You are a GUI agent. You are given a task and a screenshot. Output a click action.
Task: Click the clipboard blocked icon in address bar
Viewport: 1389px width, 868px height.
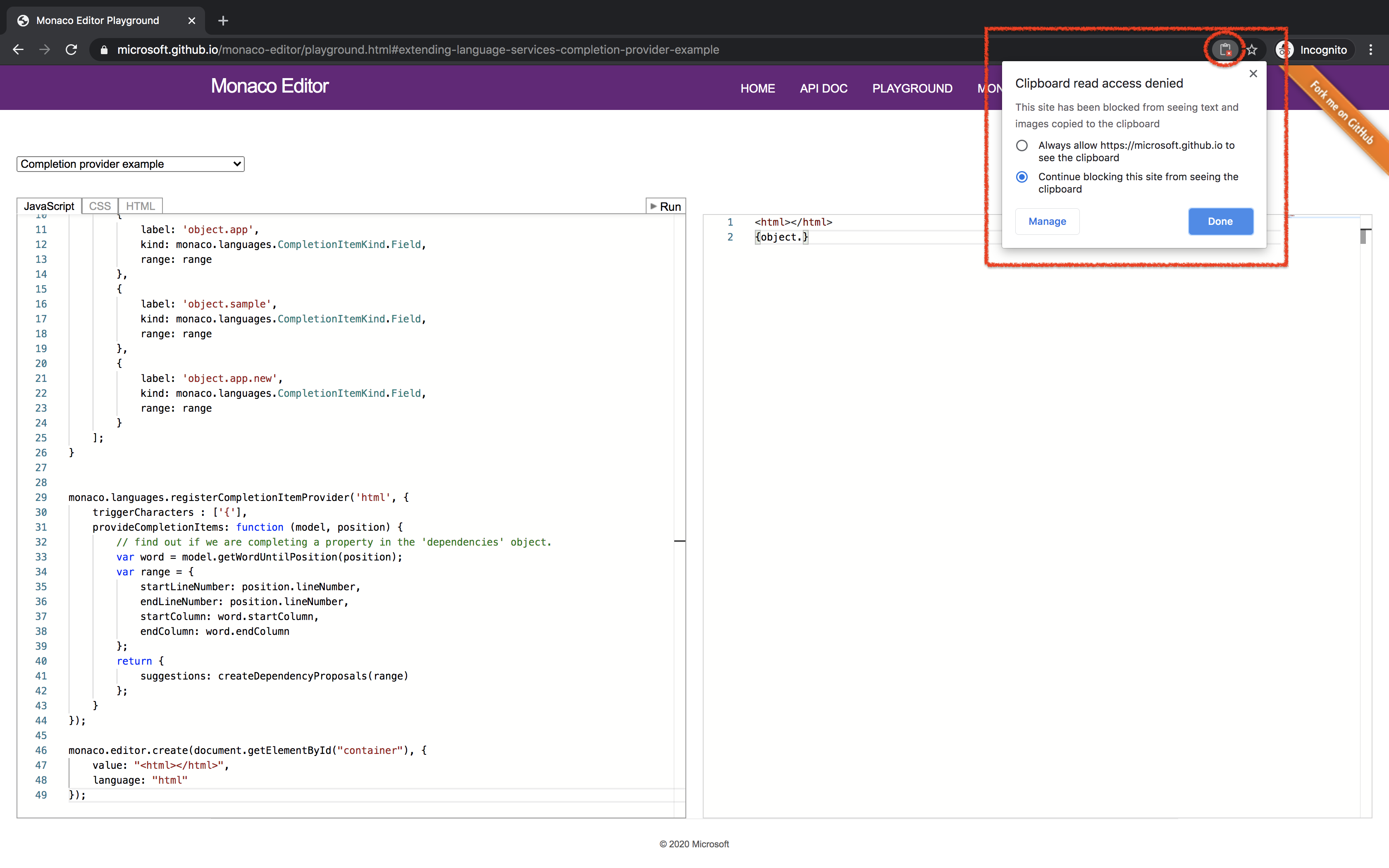tap(1224, 50)
